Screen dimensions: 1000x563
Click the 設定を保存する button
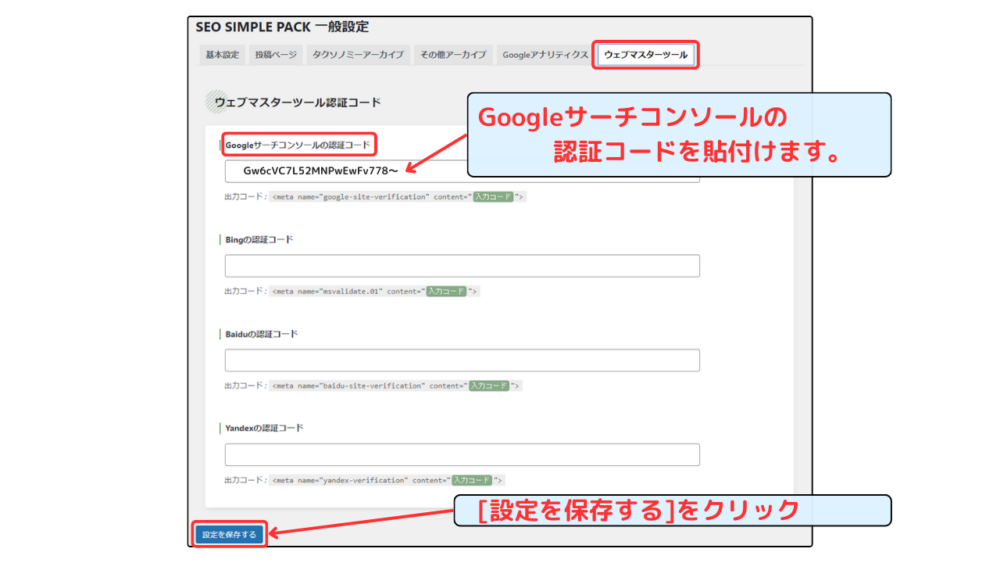coord(229,534)
